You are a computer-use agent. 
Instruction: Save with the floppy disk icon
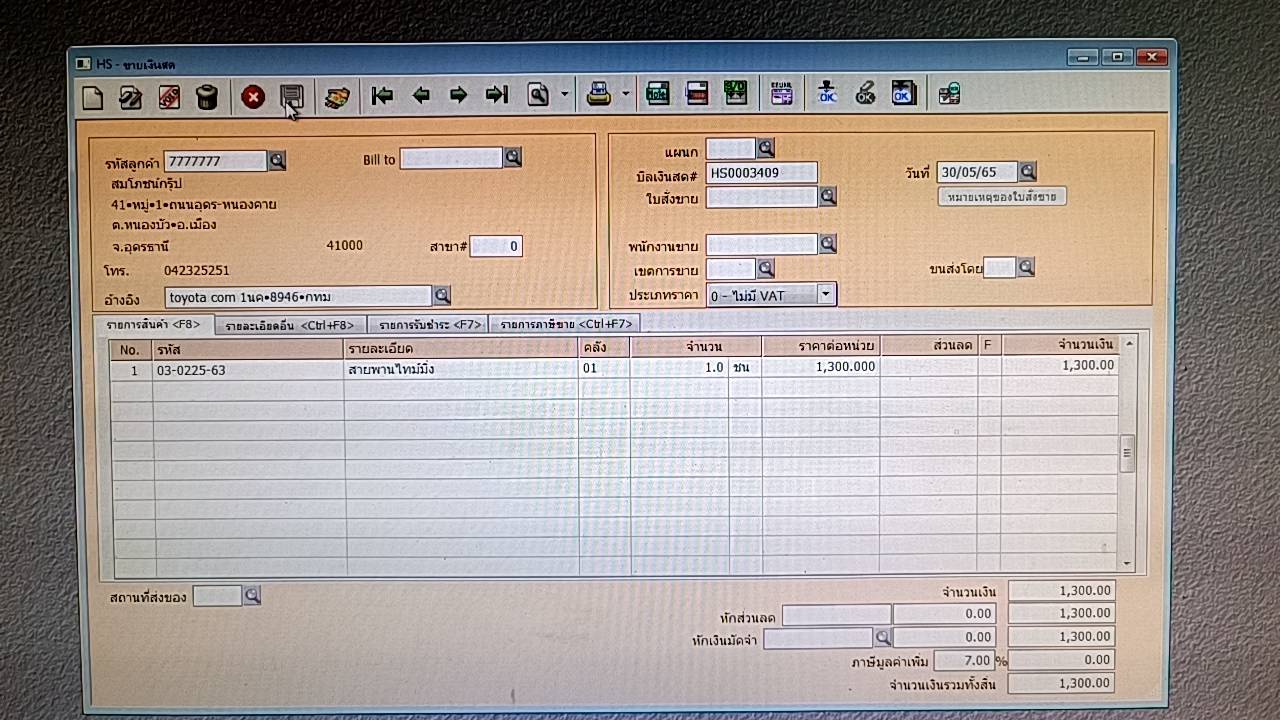[x=292, y=96]
